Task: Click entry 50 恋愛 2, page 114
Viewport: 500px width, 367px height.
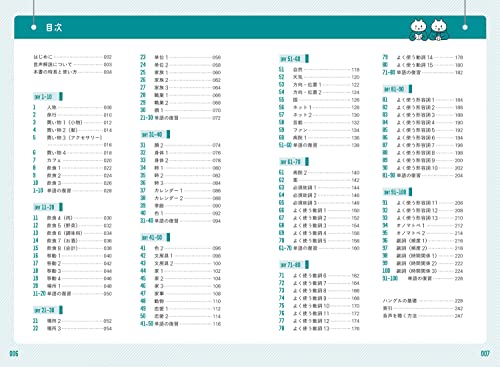Action: click(180, 316)
